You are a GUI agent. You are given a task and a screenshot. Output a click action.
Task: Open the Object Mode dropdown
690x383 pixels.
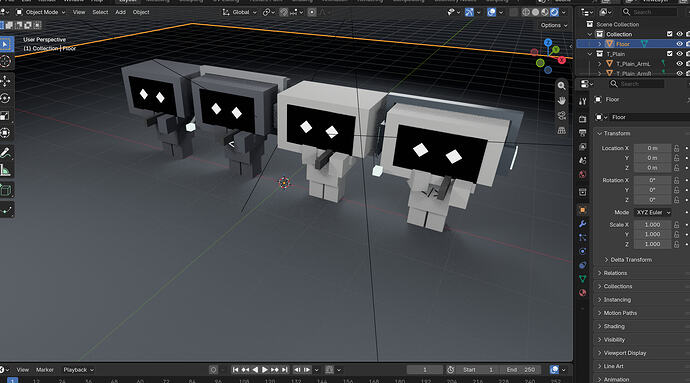(x=40, y=12)
